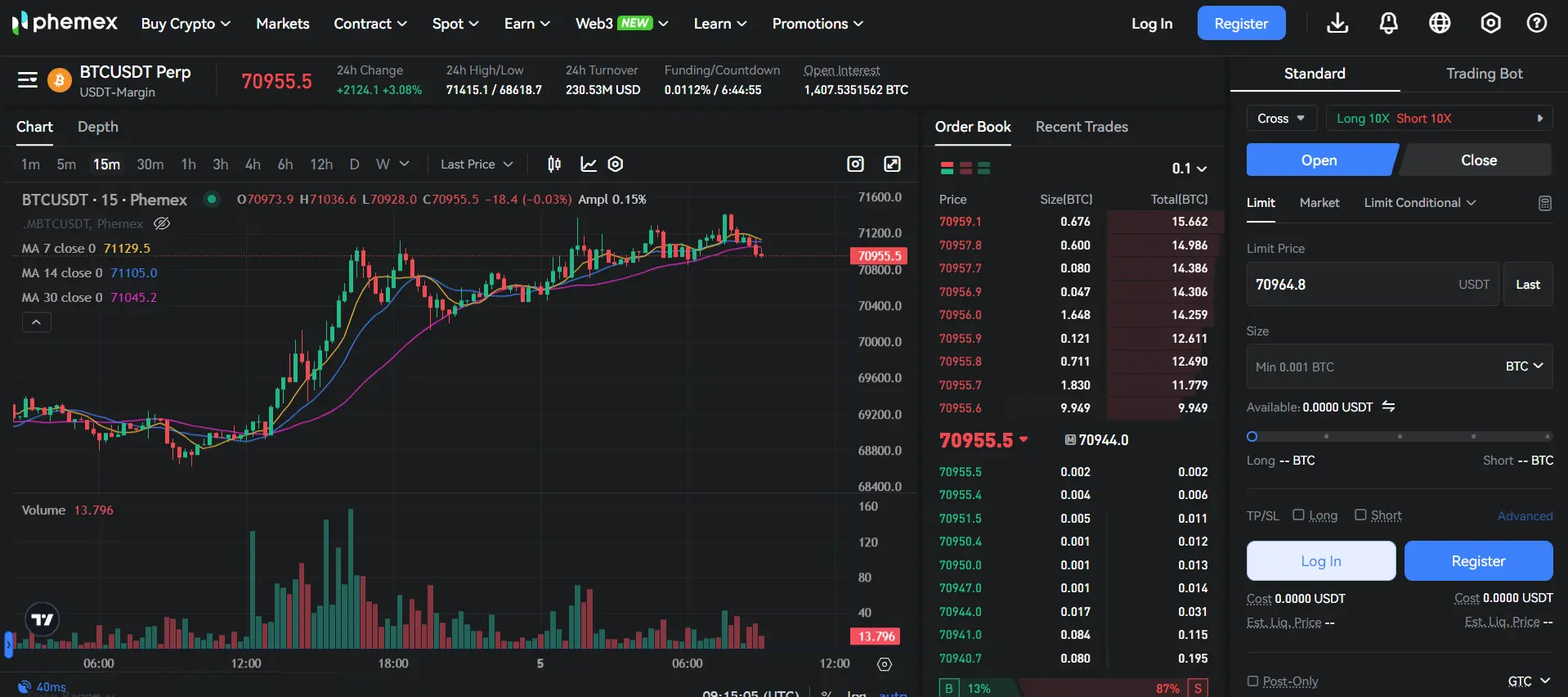Open the notifications bell
The width and height of the screenshot is (1568, 697).
point(1388,23)
